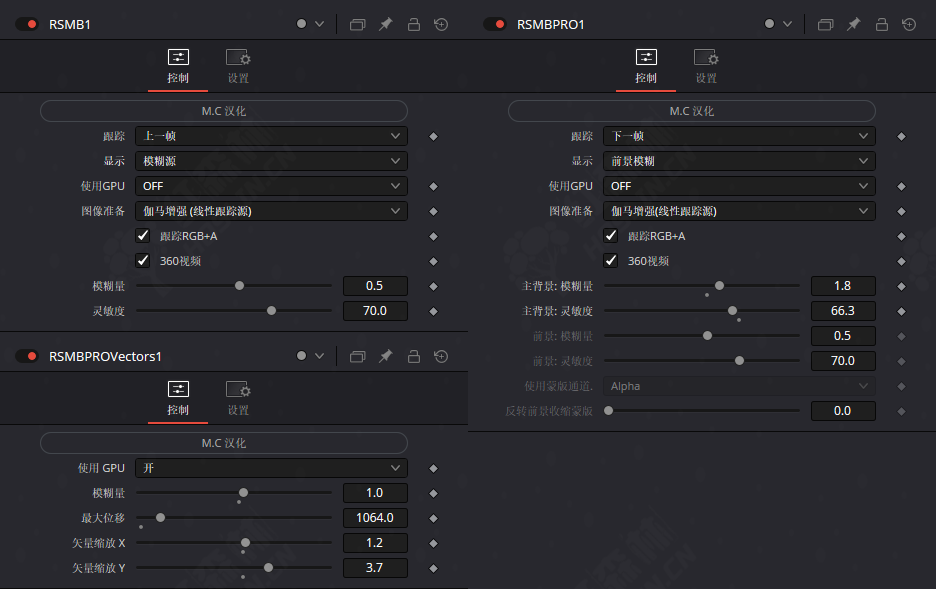The height and width of the screenshot is (589, 936).
Task: Click RSMB1 versions icon
Action: coord(358,24)
